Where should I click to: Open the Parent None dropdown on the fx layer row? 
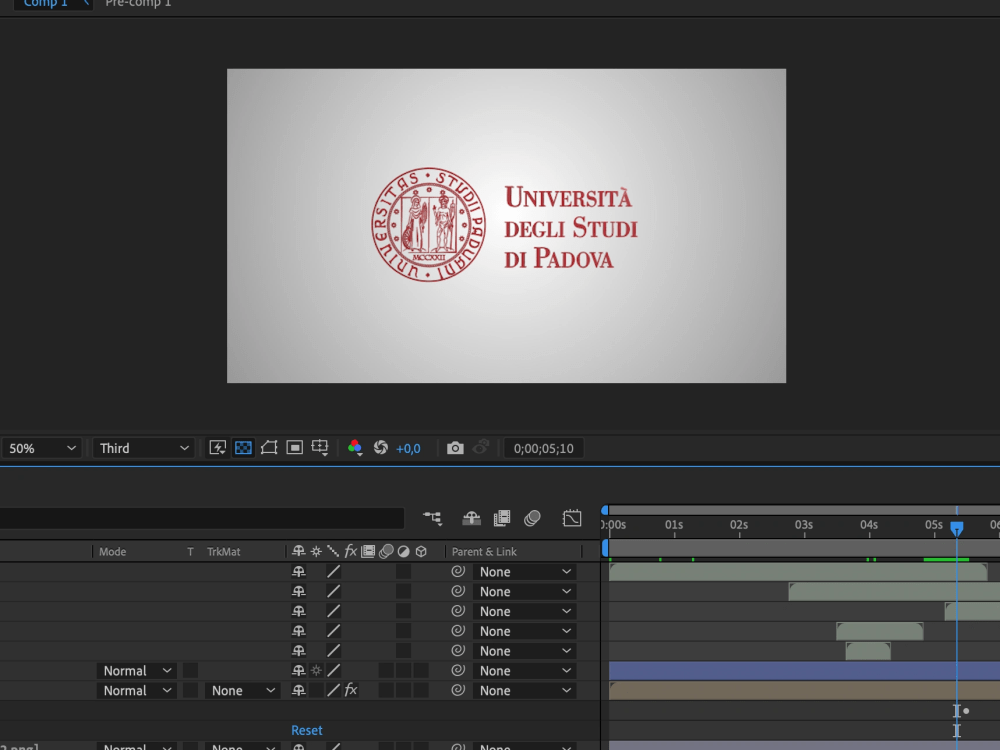tap(525, 691)
